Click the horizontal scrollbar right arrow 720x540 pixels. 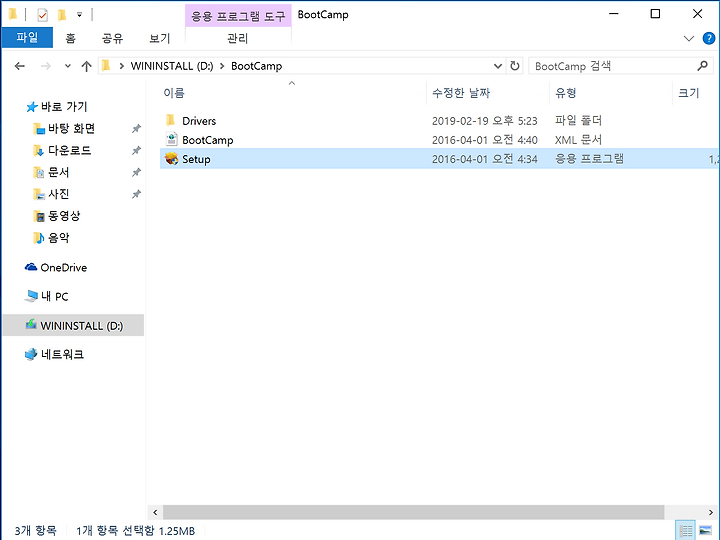(711, 512)
